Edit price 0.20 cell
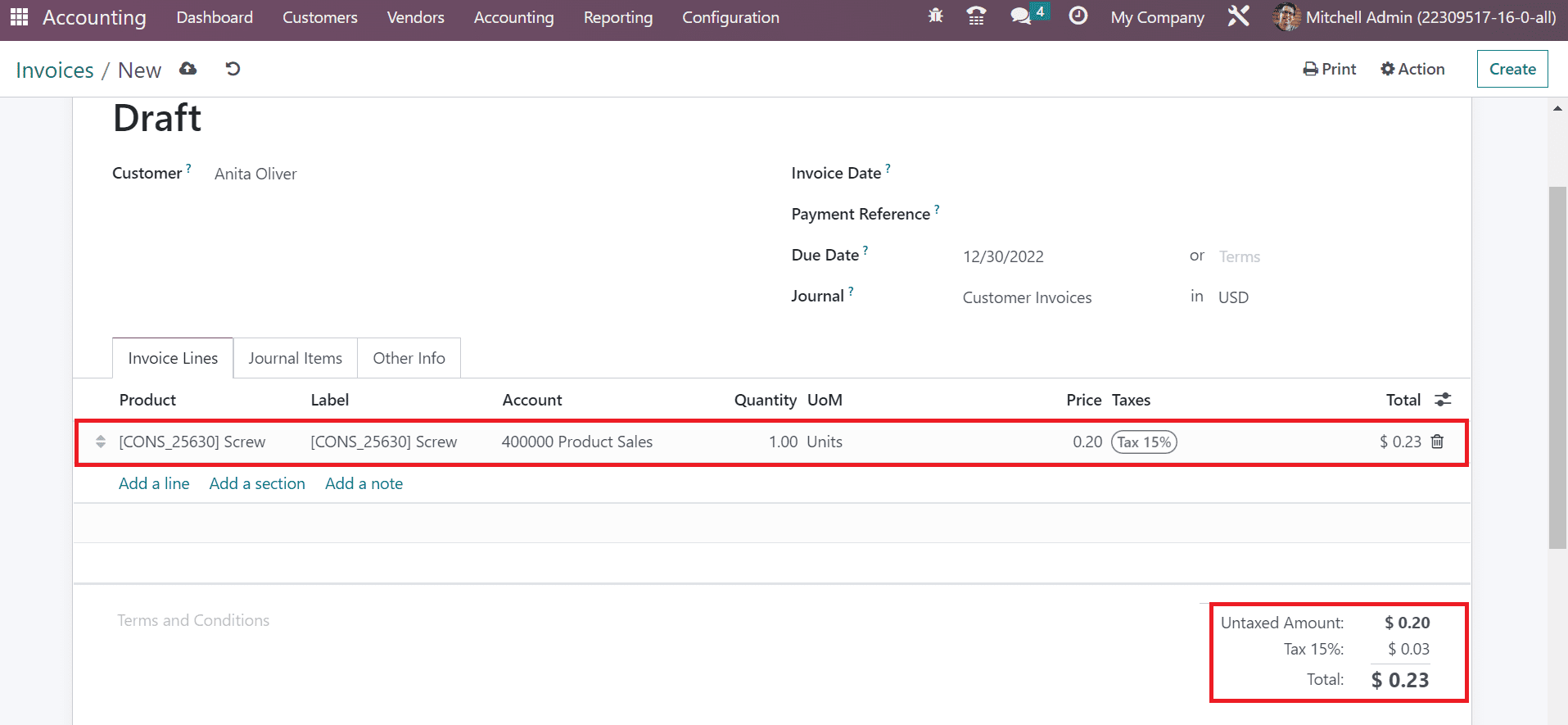Screen dimensions: 1568x725 click(x=1087, y=442)
